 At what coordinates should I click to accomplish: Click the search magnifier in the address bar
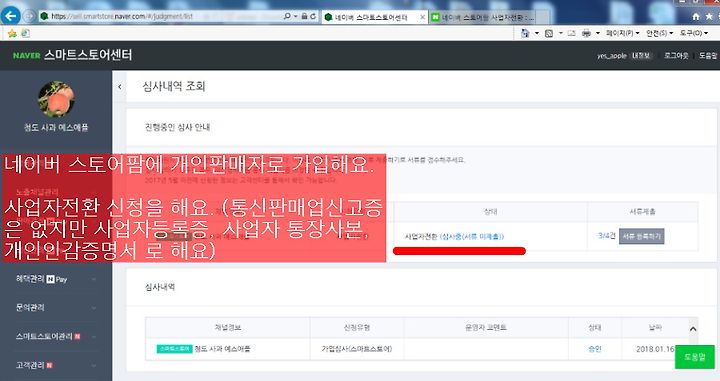287,16
